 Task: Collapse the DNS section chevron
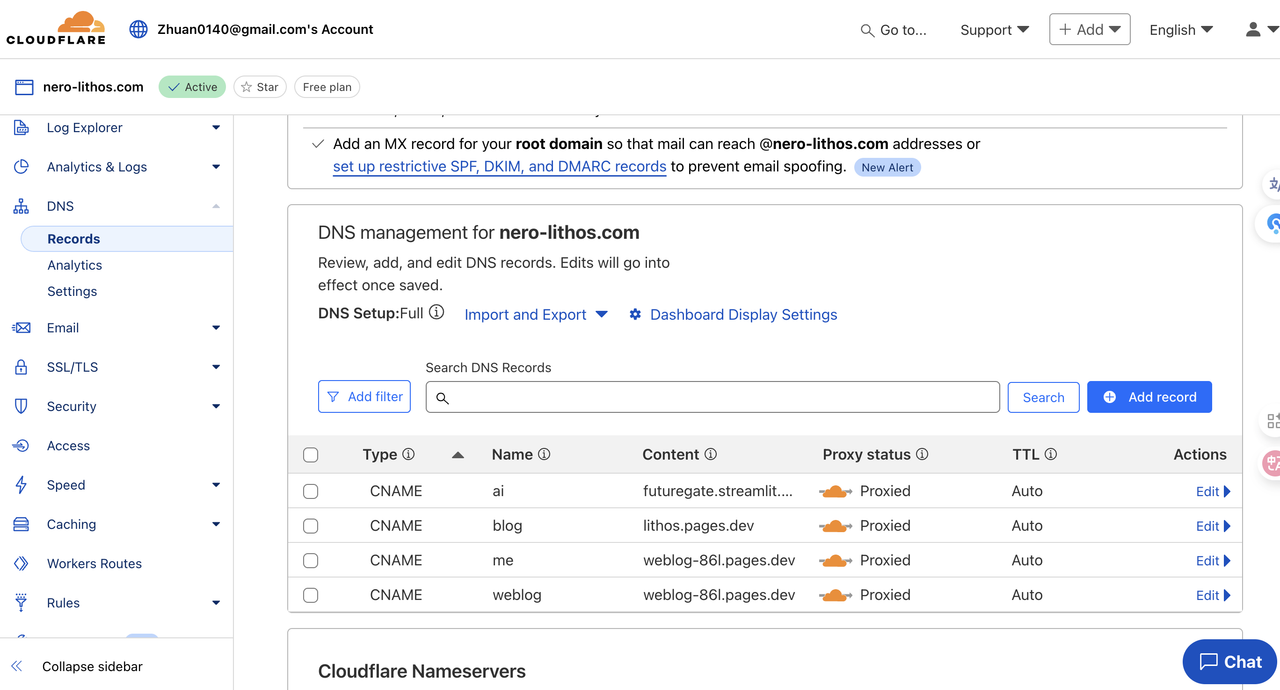click(x=216, y=206)
